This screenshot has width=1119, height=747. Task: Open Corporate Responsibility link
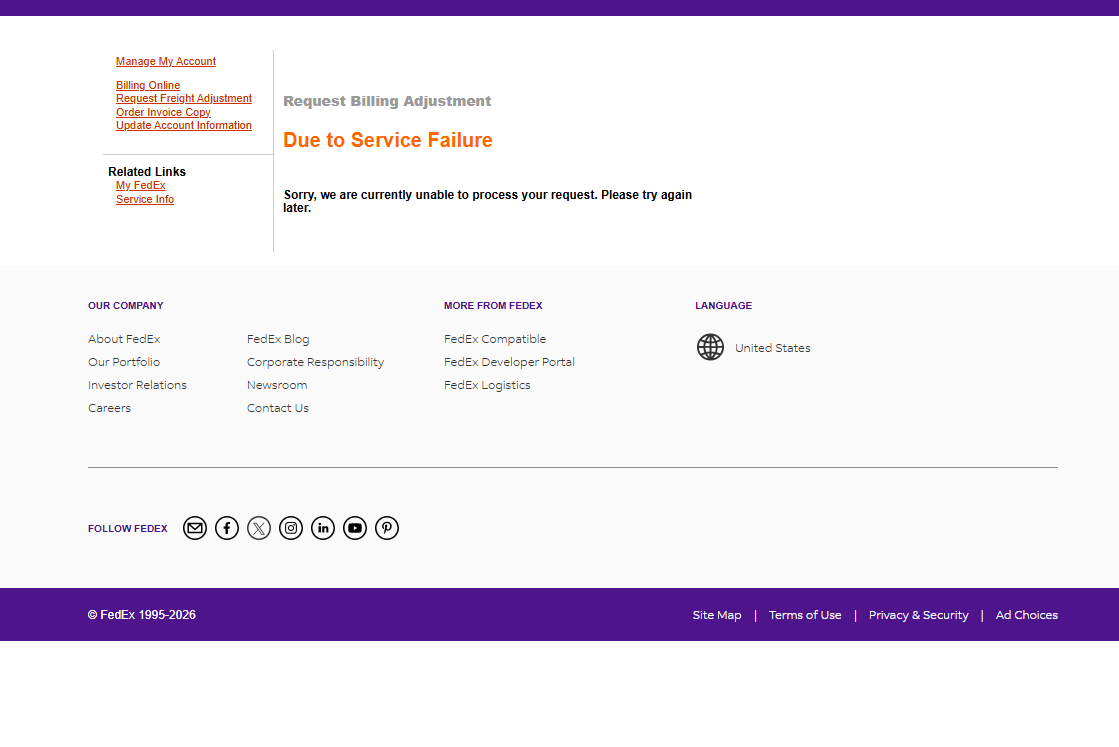click(315, 362)
